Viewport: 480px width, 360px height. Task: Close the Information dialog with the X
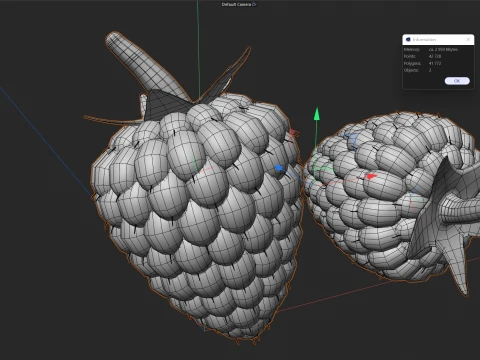(x=468, y=39)
